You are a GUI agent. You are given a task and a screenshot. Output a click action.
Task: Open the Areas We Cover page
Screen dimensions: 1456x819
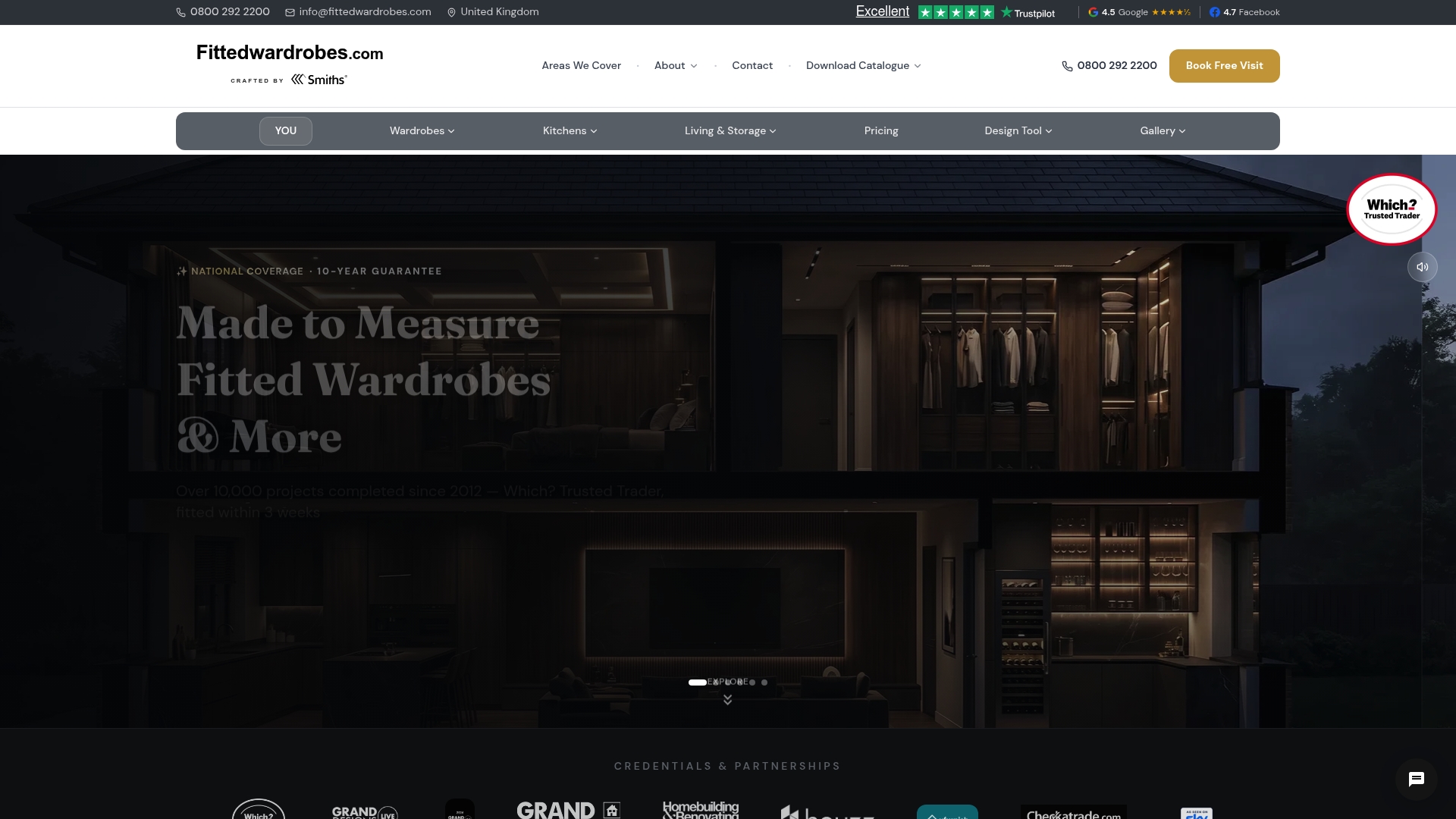581,66
